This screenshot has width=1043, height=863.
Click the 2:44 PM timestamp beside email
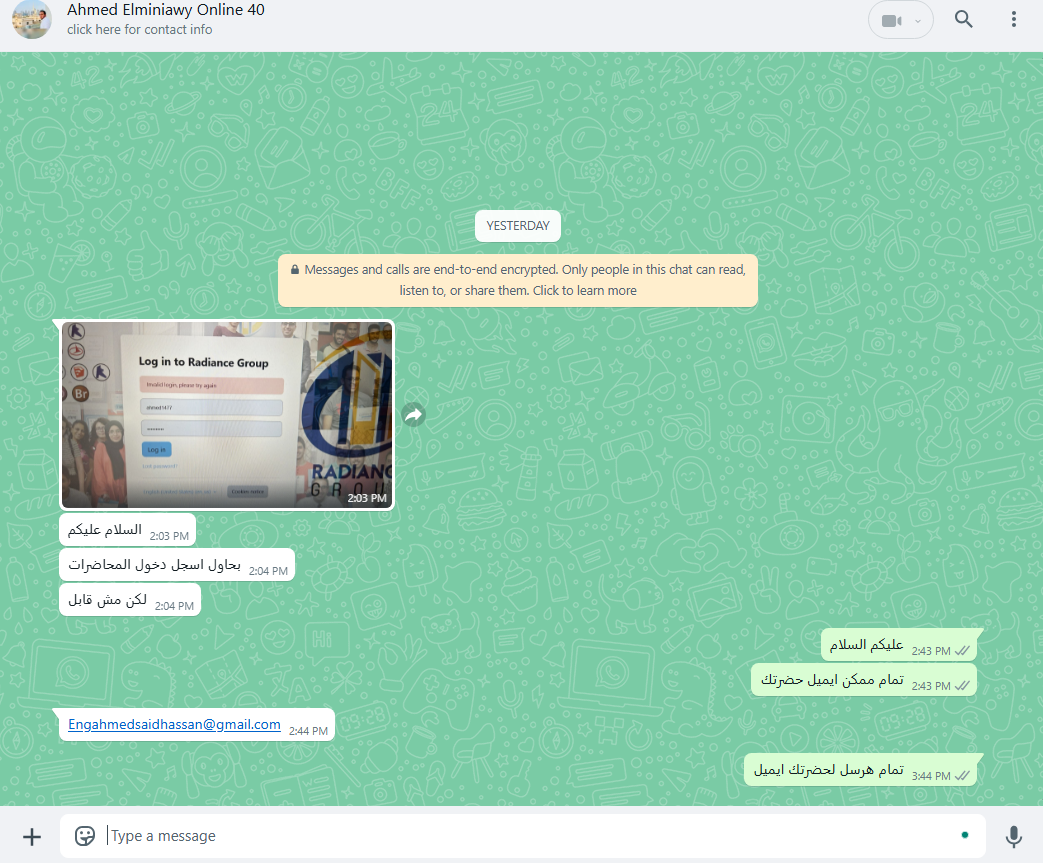308,731
